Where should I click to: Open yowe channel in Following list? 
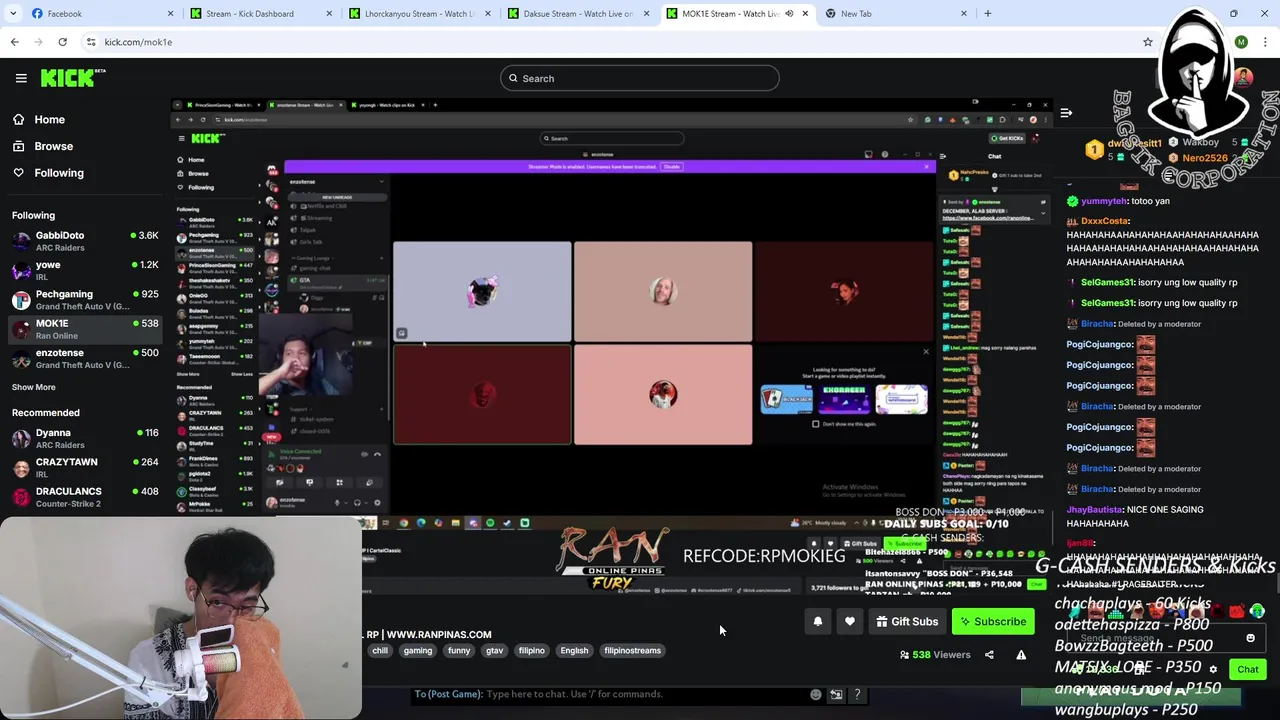click(84, 270)
